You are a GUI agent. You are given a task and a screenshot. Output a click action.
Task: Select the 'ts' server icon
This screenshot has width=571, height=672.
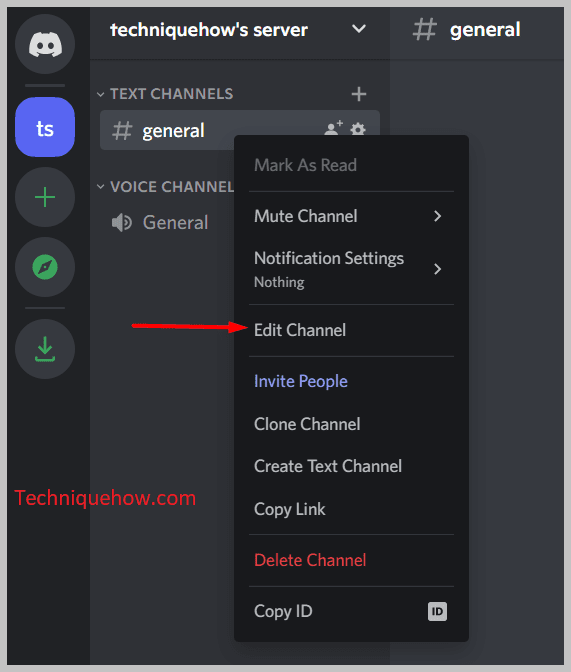tap(45, 127)
